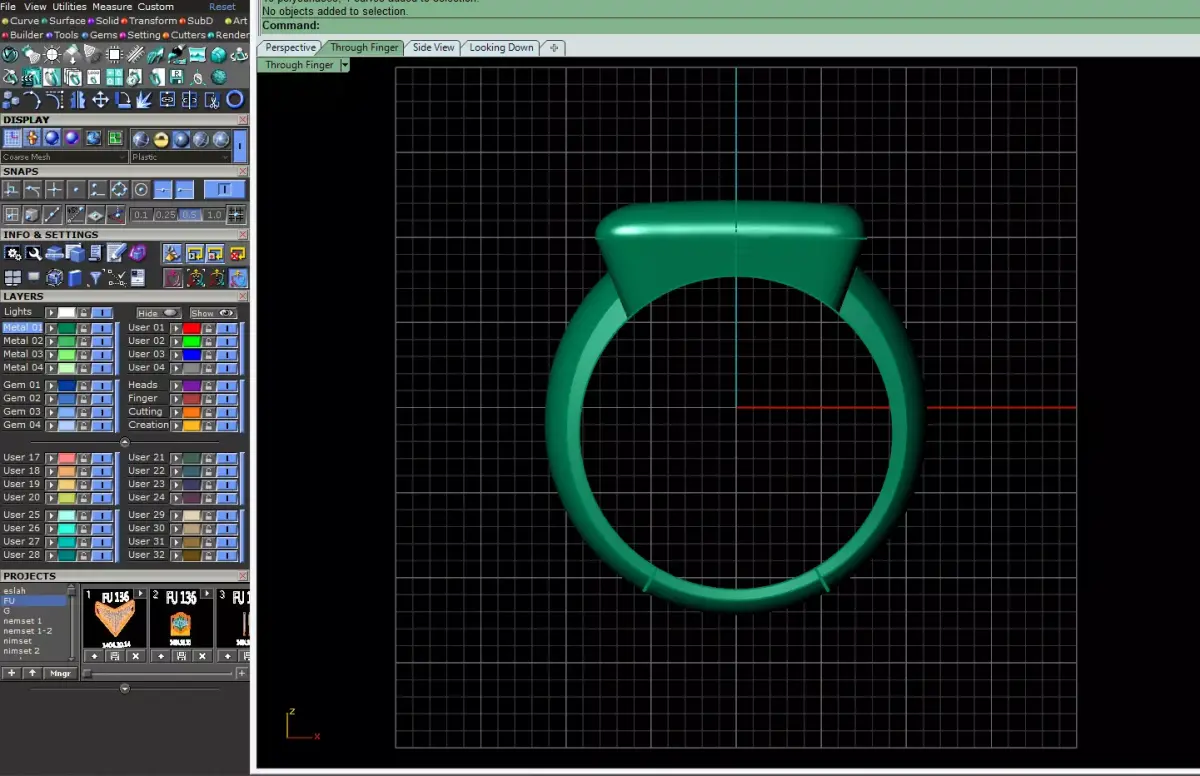This screenshot has width=1200, height=776.
Task: Toggle visibility switch for Finger layer
Action: 227,399
